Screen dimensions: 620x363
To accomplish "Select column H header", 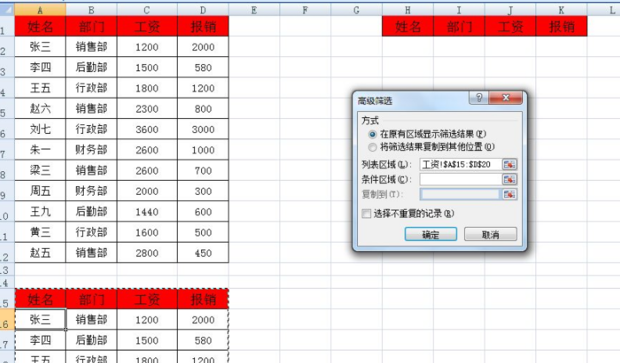I will (408, 10).
